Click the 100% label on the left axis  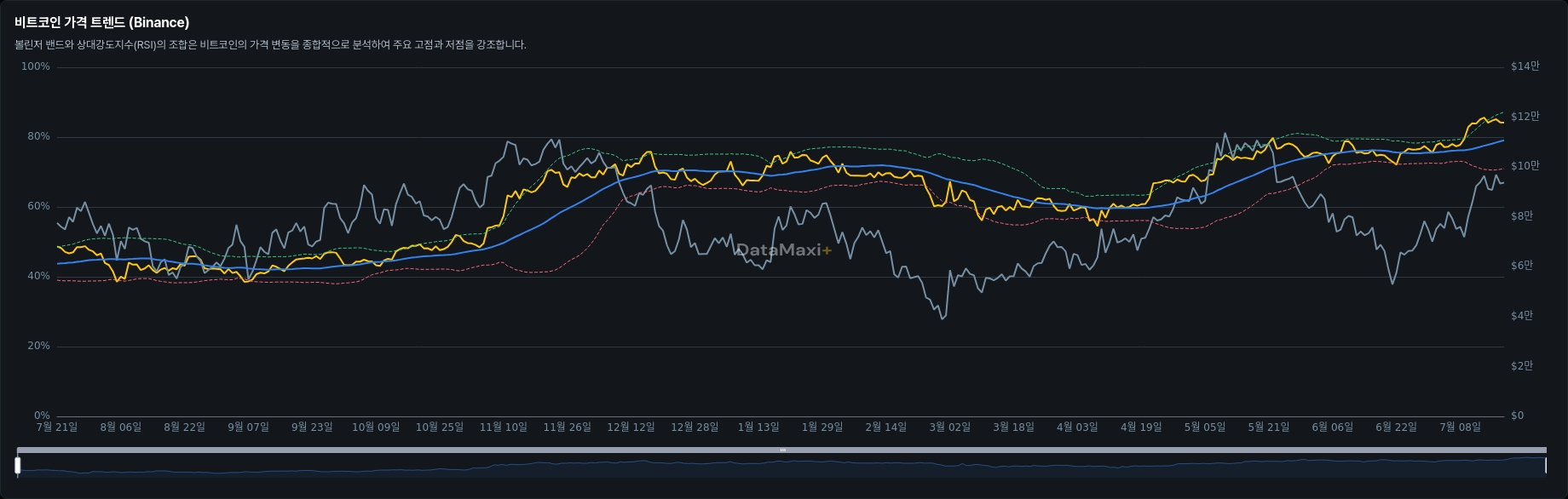[35, 66]
